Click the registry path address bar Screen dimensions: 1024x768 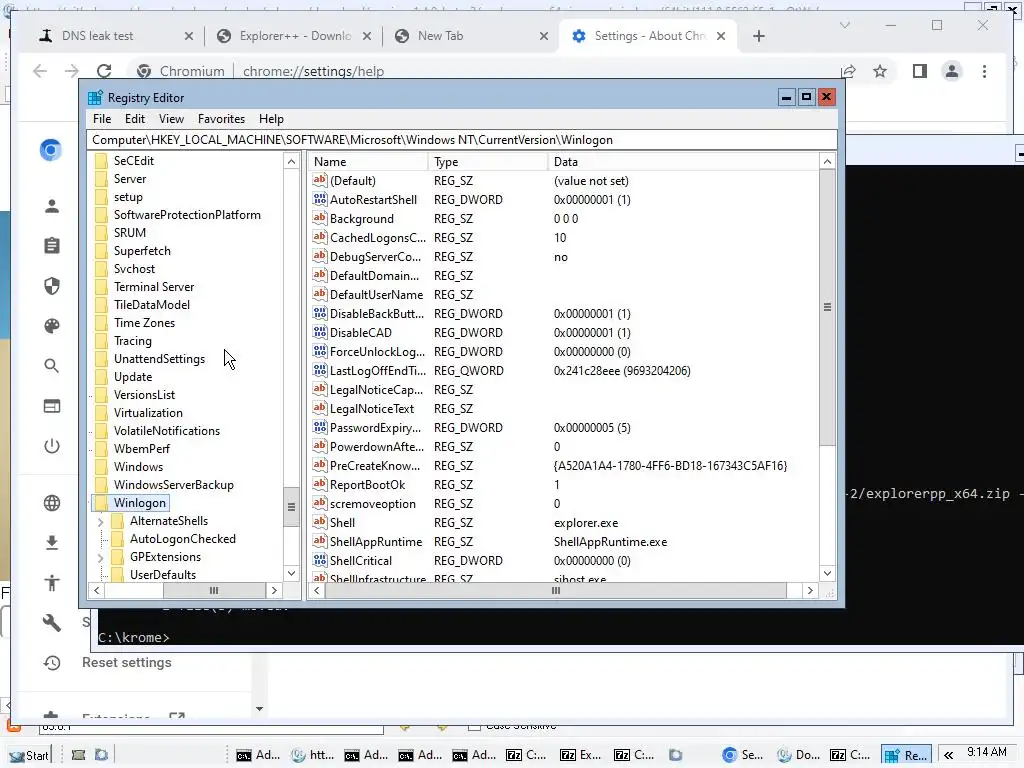pyautogui.click(x=461, y=140)
